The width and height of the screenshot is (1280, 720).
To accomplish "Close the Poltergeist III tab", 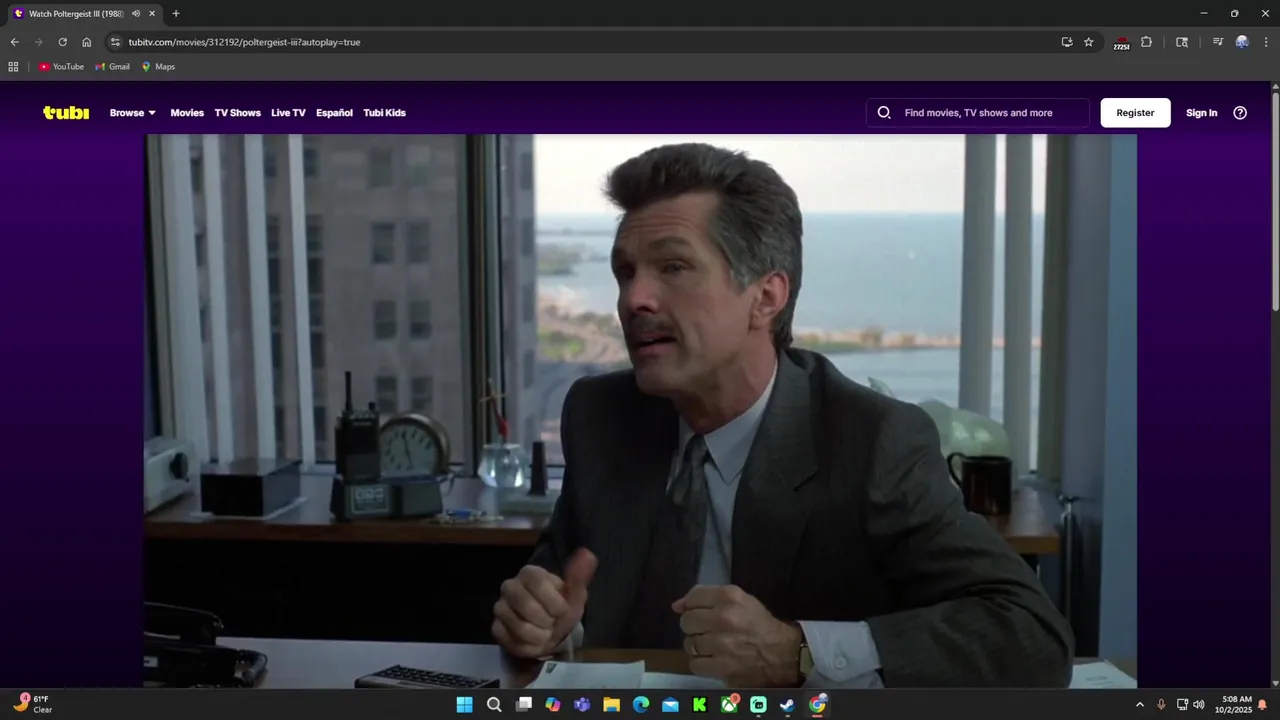I will [x=152, y=14].
